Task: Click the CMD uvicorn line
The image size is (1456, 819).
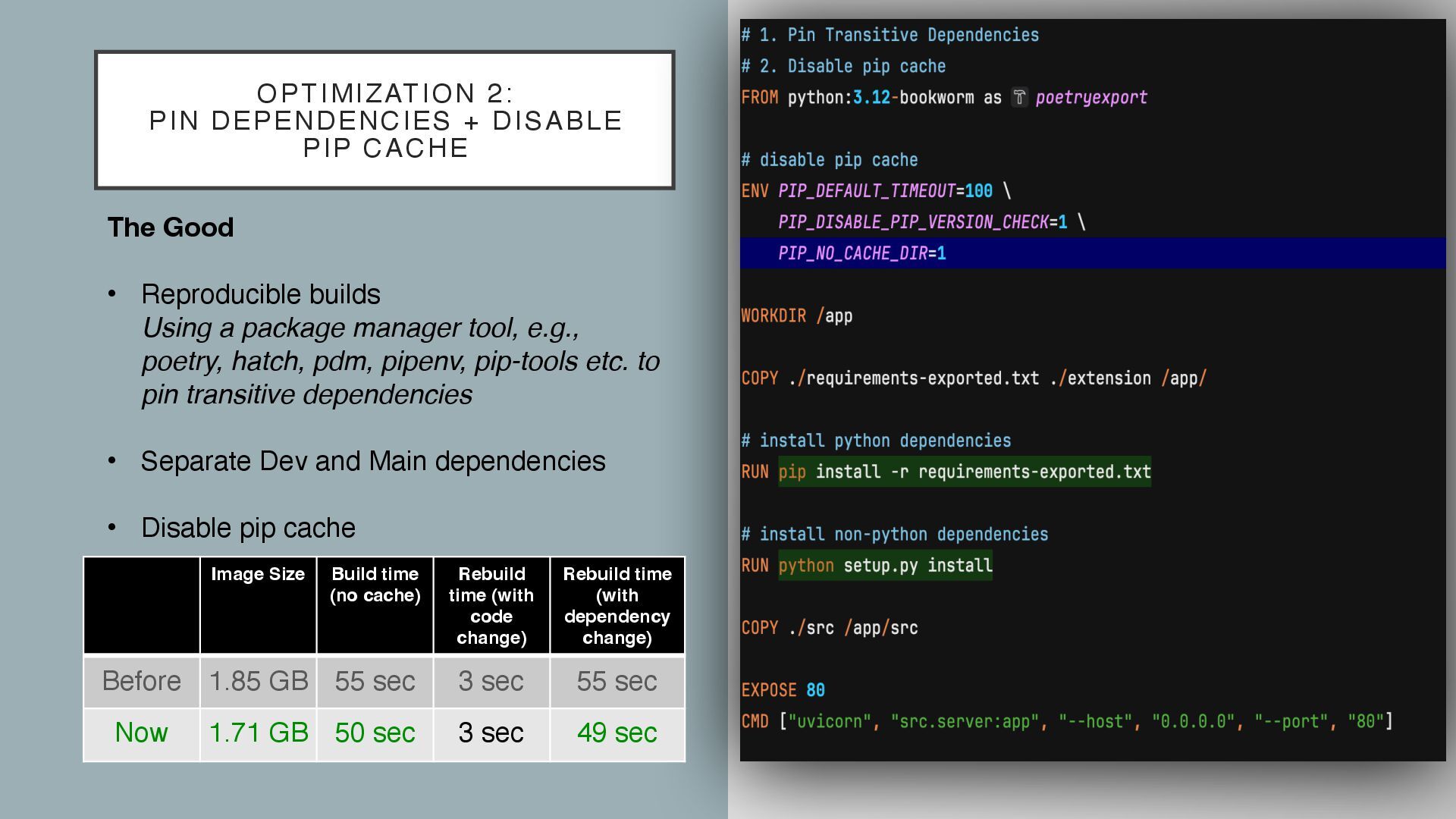Action: coord(1067,721)
